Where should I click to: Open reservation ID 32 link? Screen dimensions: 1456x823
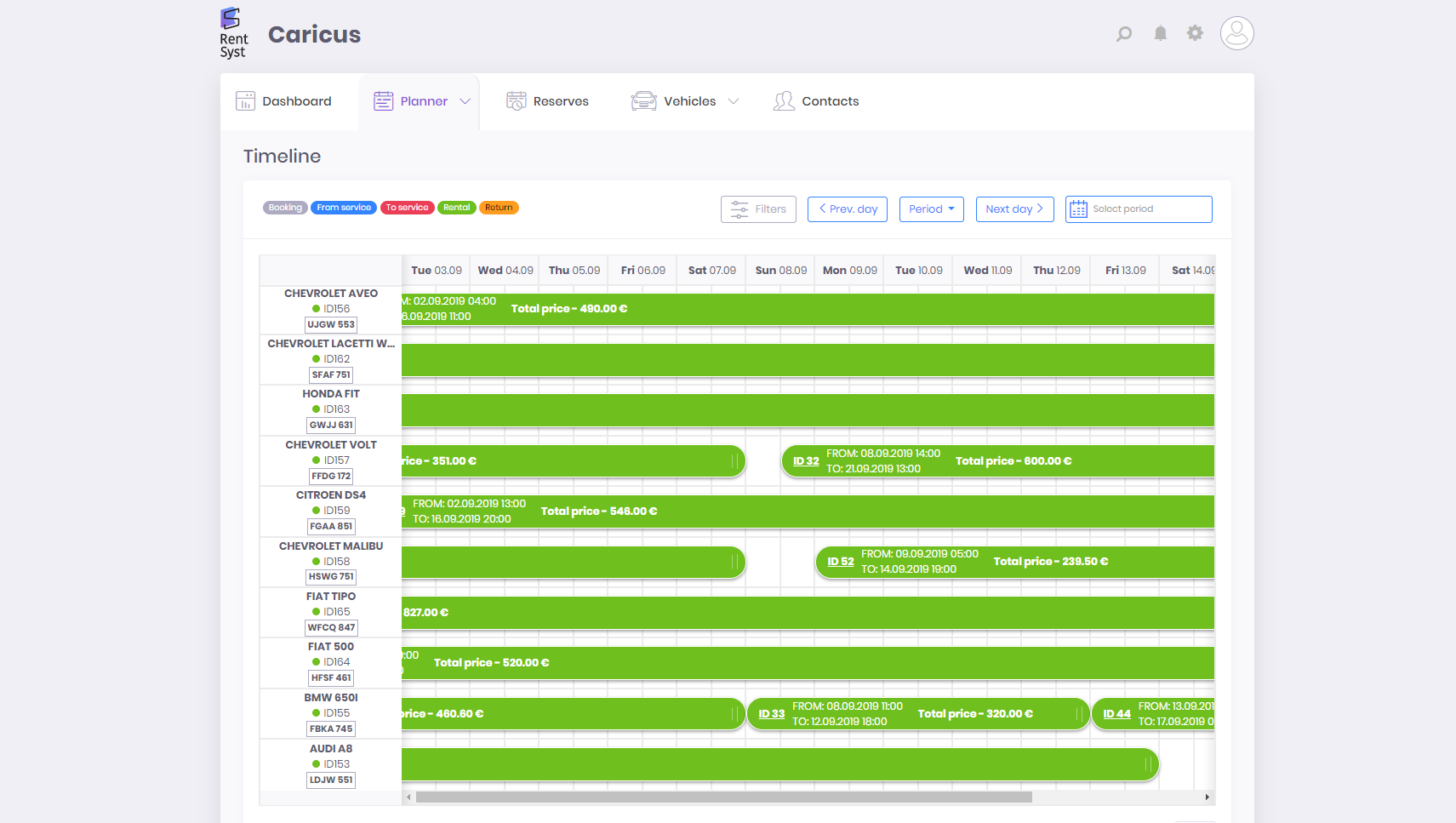tap(806, 461)
